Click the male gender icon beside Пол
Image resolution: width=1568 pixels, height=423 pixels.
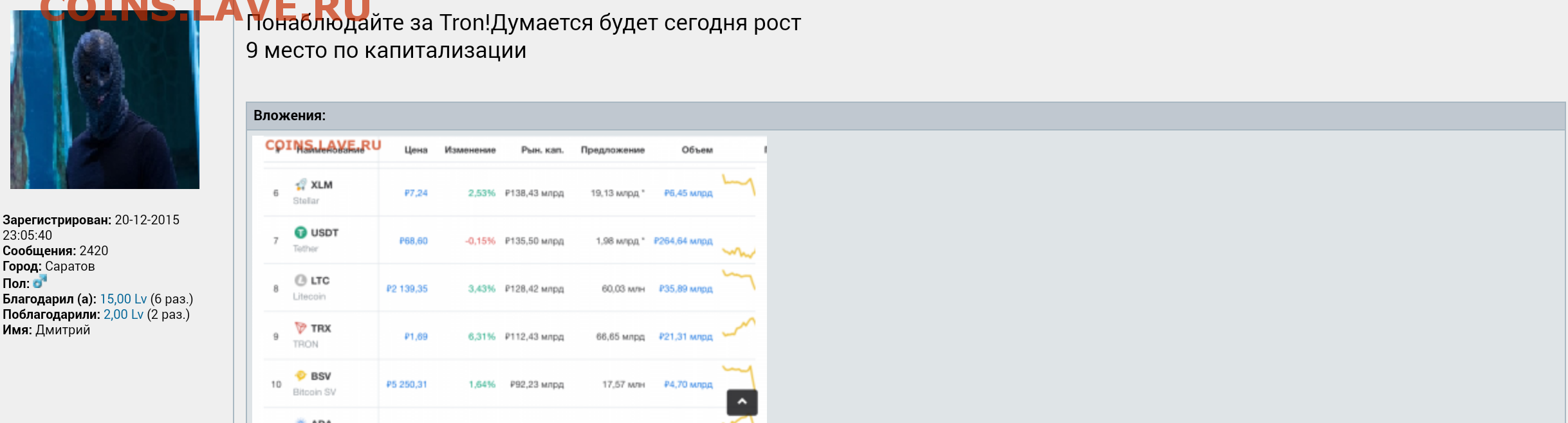click(x=40, y=282)
